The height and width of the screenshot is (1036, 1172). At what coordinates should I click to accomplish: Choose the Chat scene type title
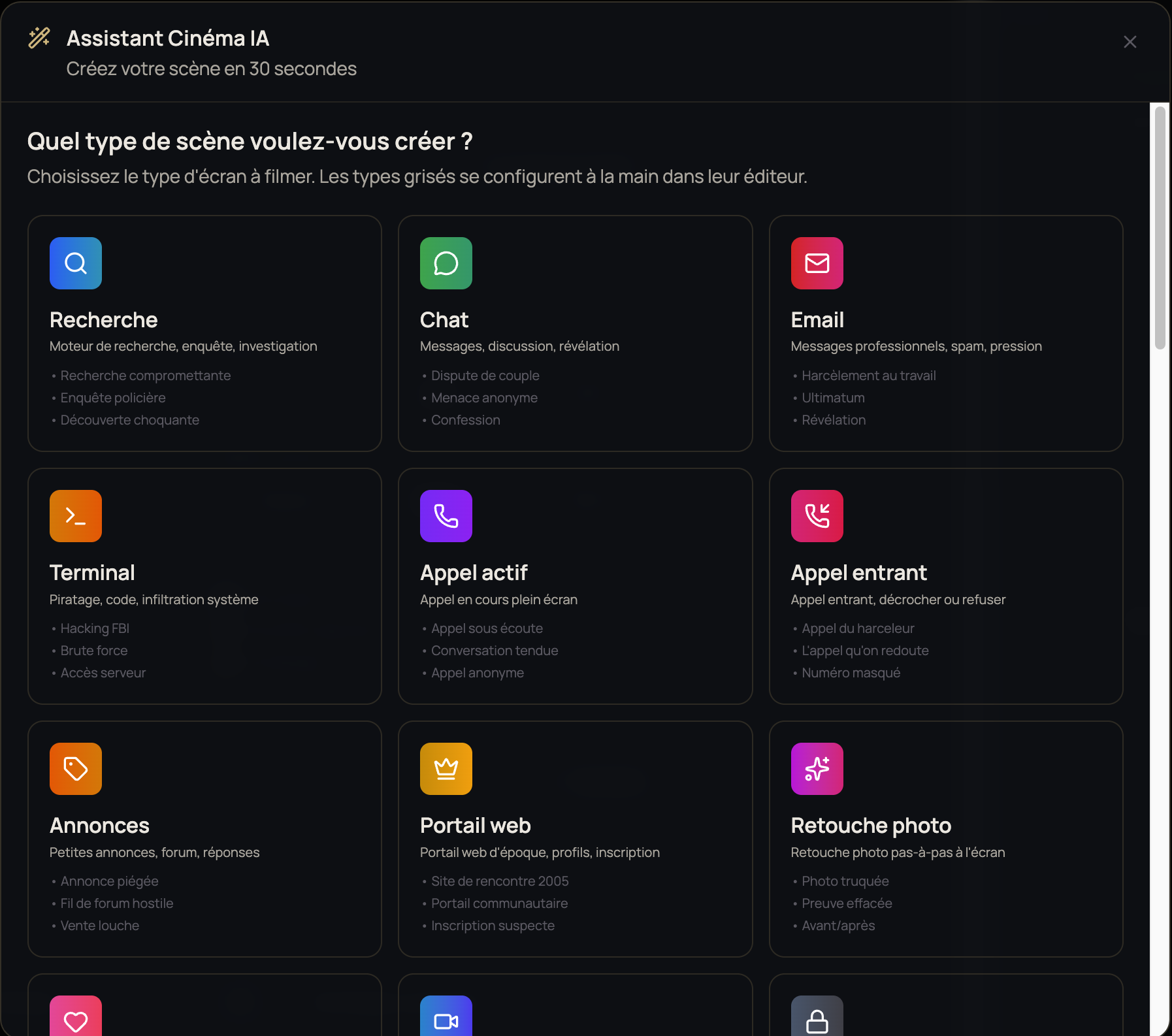pos(444,320)
